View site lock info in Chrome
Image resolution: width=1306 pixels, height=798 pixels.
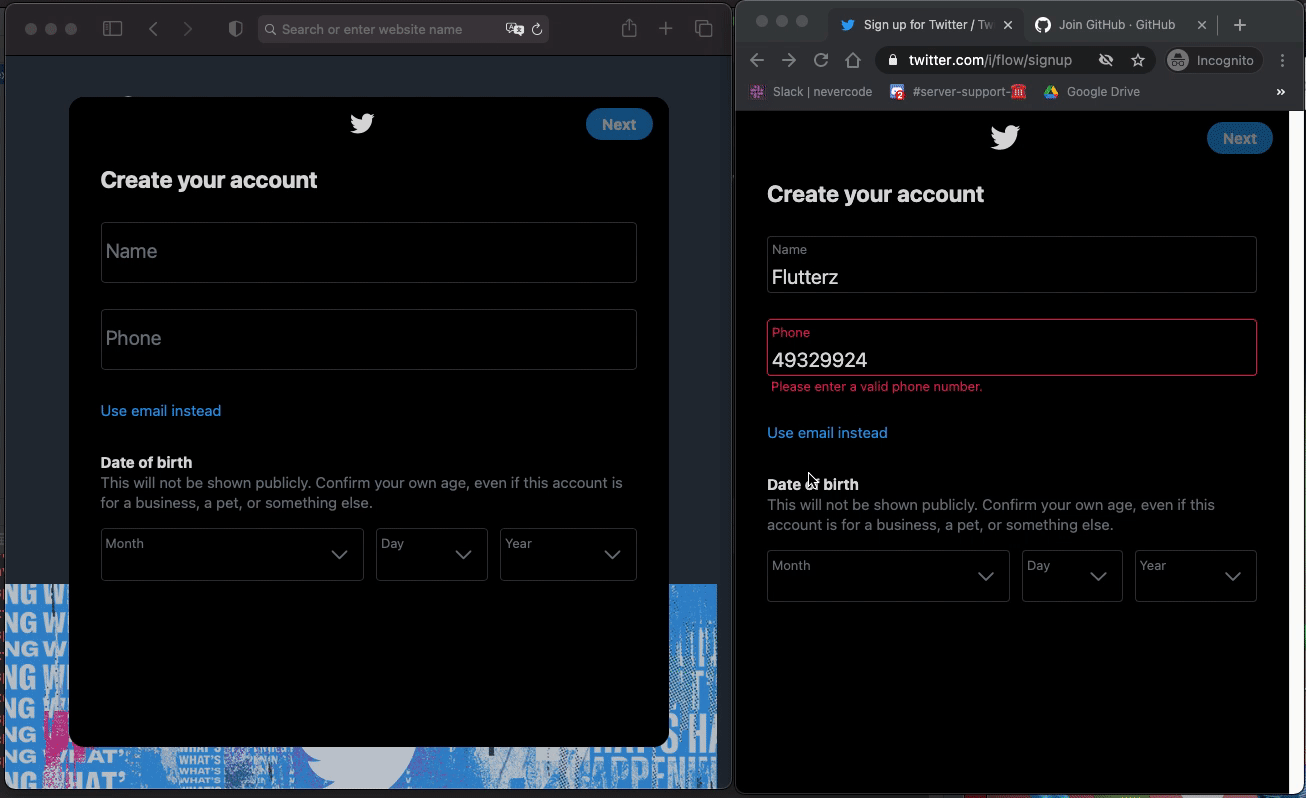click(x=893, y=60)
